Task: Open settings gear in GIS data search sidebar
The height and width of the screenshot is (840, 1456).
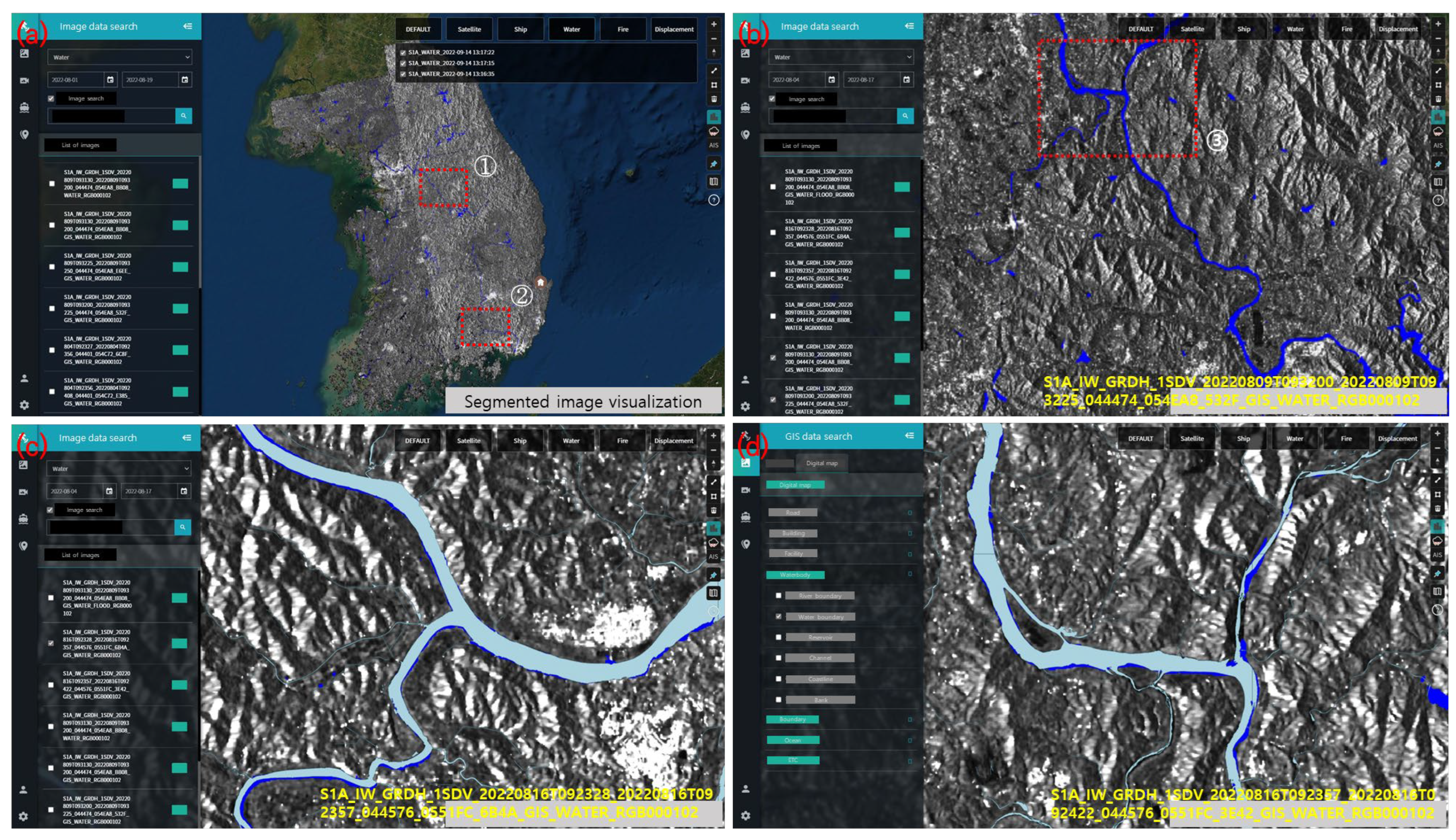Action: pos(745,815)
